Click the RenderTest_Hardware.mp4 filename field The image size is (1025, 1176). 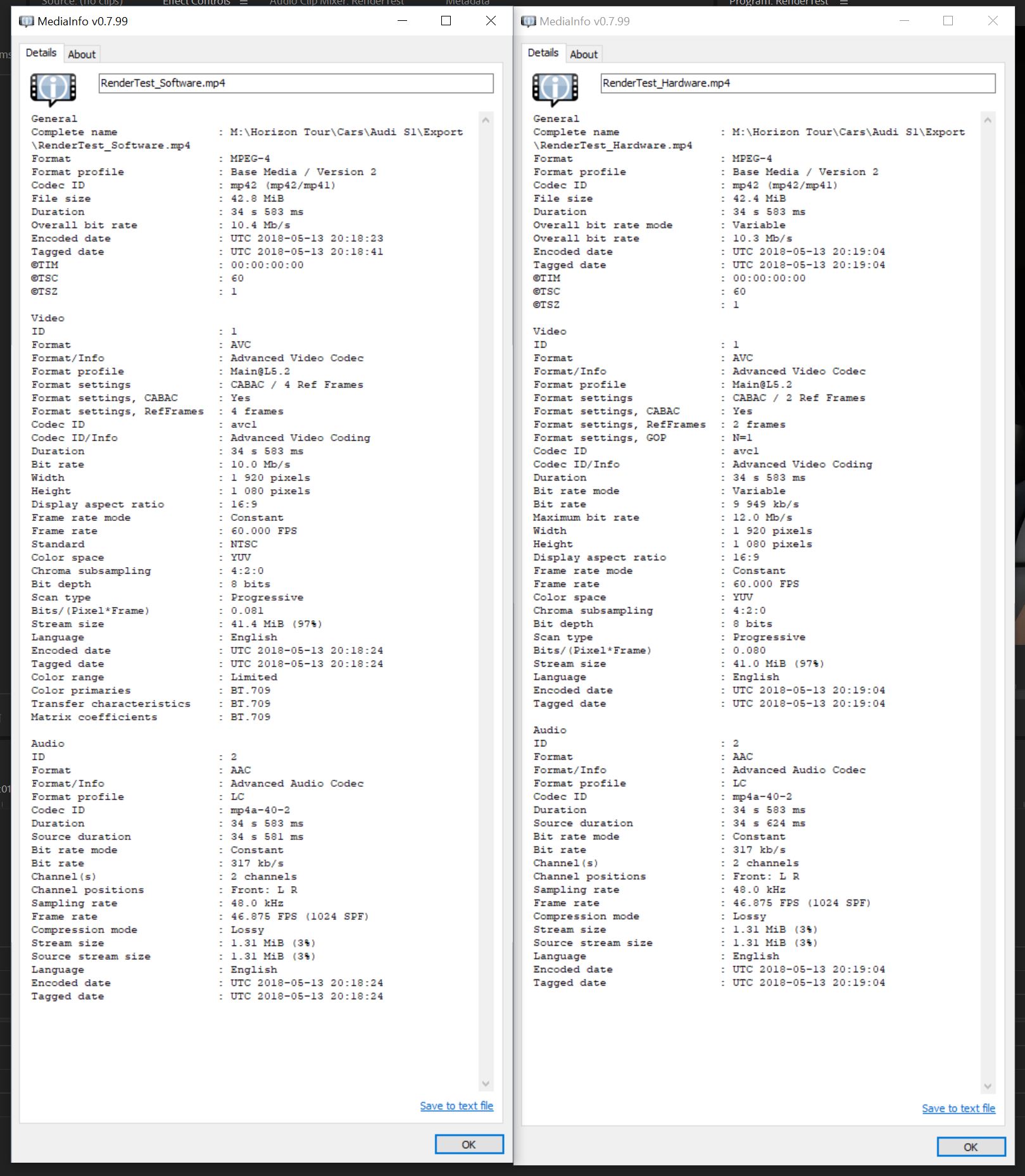click(x=798, y=83)
